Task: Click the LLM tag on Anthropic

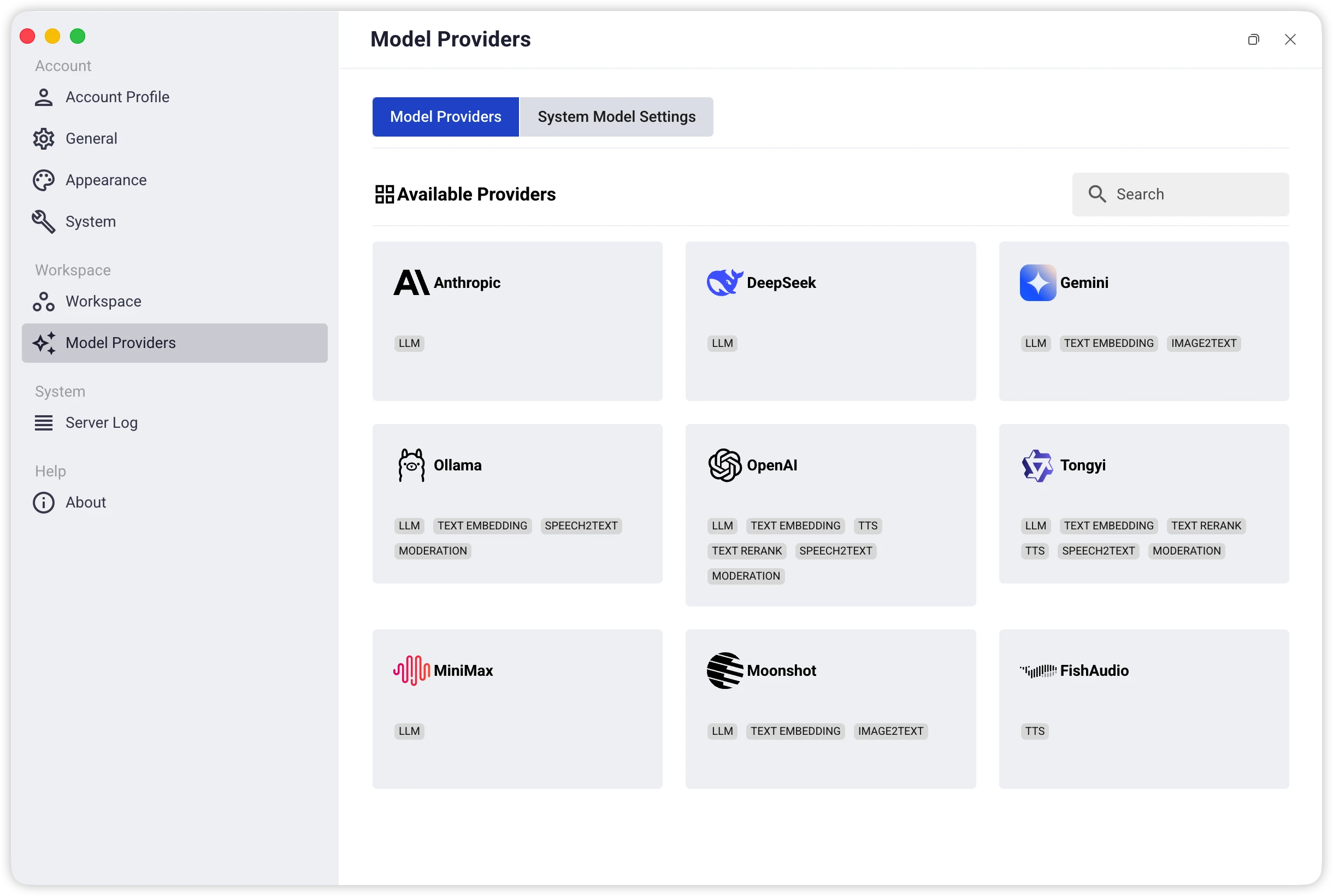Action: 409,344
